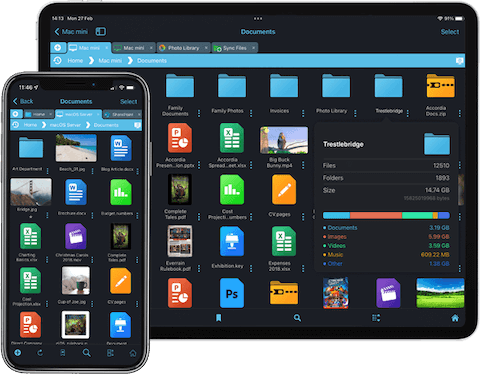Open the three-dot menu for Invoices

(x=303, y=113)
